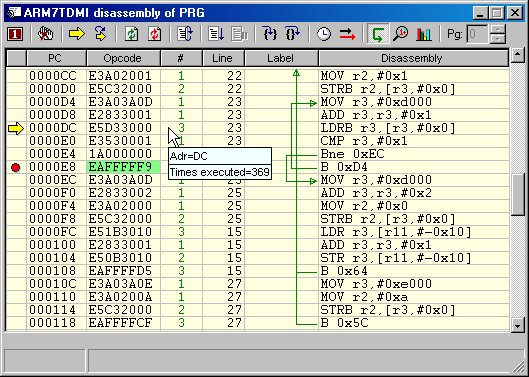
Task: Click the Disassembly column header
Action: tap(413, 58)
